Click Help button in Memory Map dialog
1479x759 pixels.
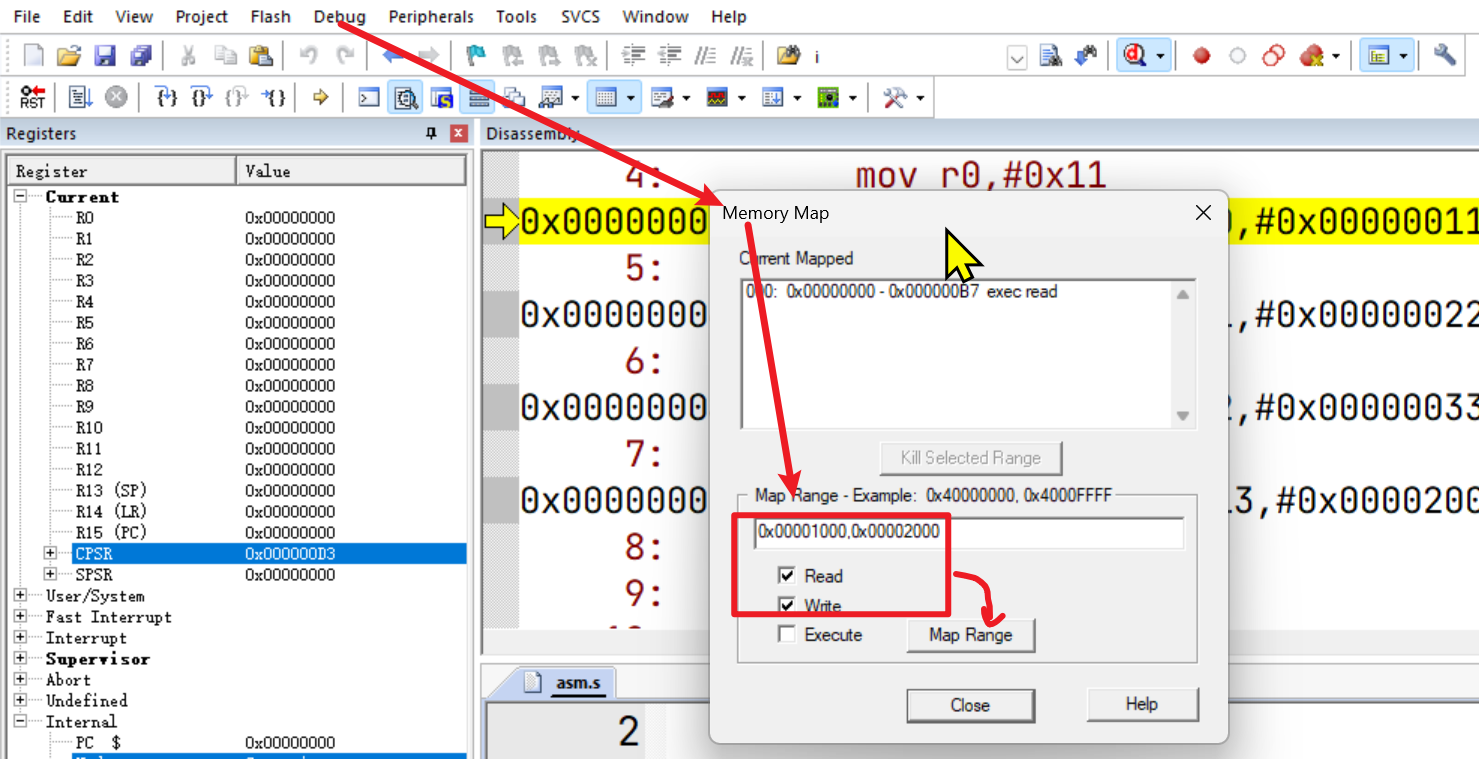click(x=1141, y=704)
